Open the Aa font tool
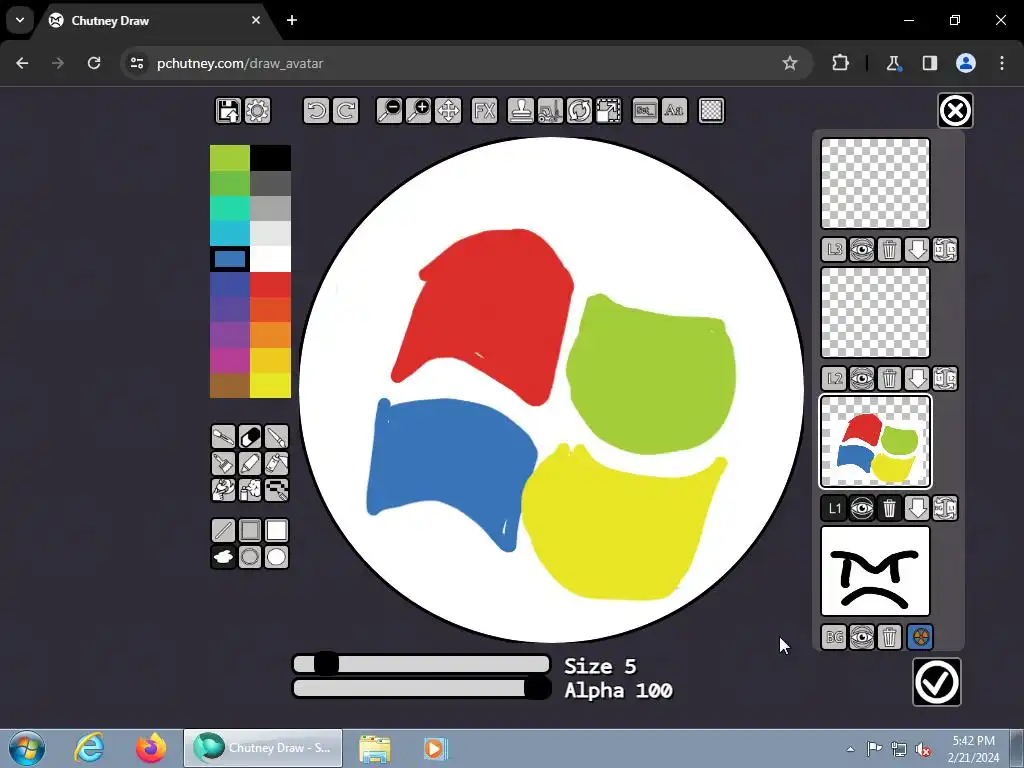This screenshot has width=1024, height=768. pyautogui.click(x=675, y=110)
